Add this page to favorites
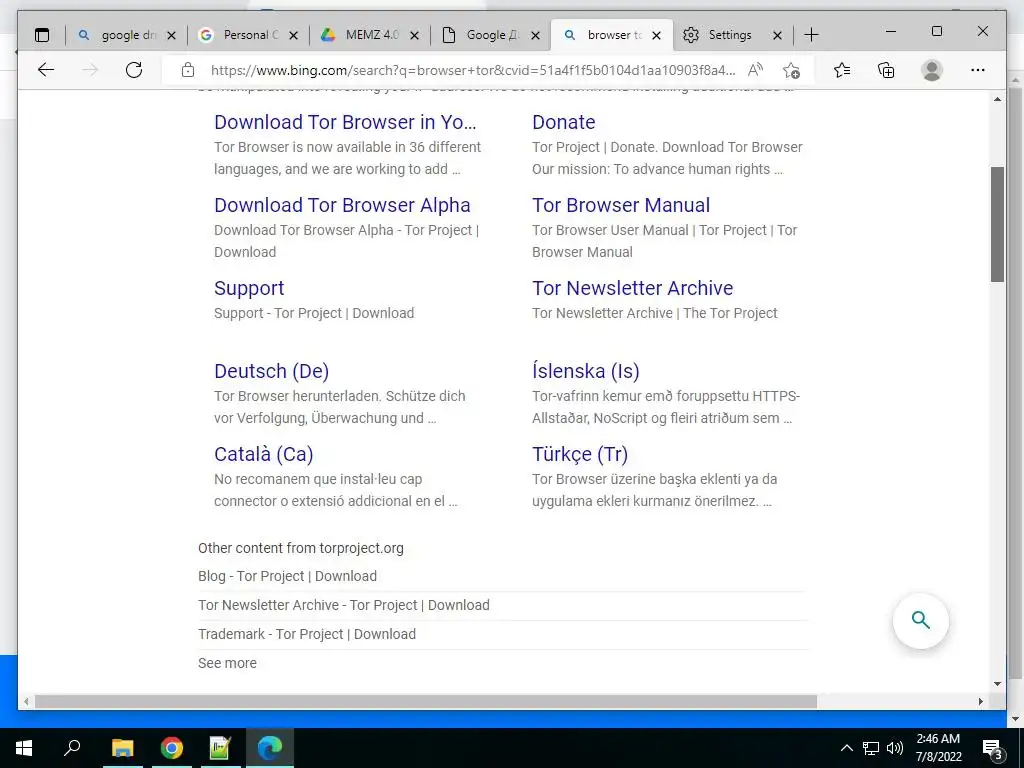This screenshot has width=1024, height=768. click(x=792, y=70)
